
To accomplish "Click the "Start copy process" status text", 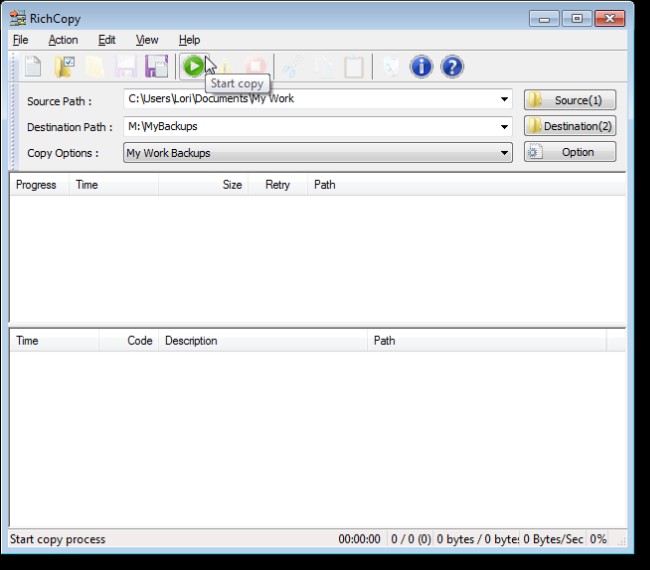I will 58,539.
